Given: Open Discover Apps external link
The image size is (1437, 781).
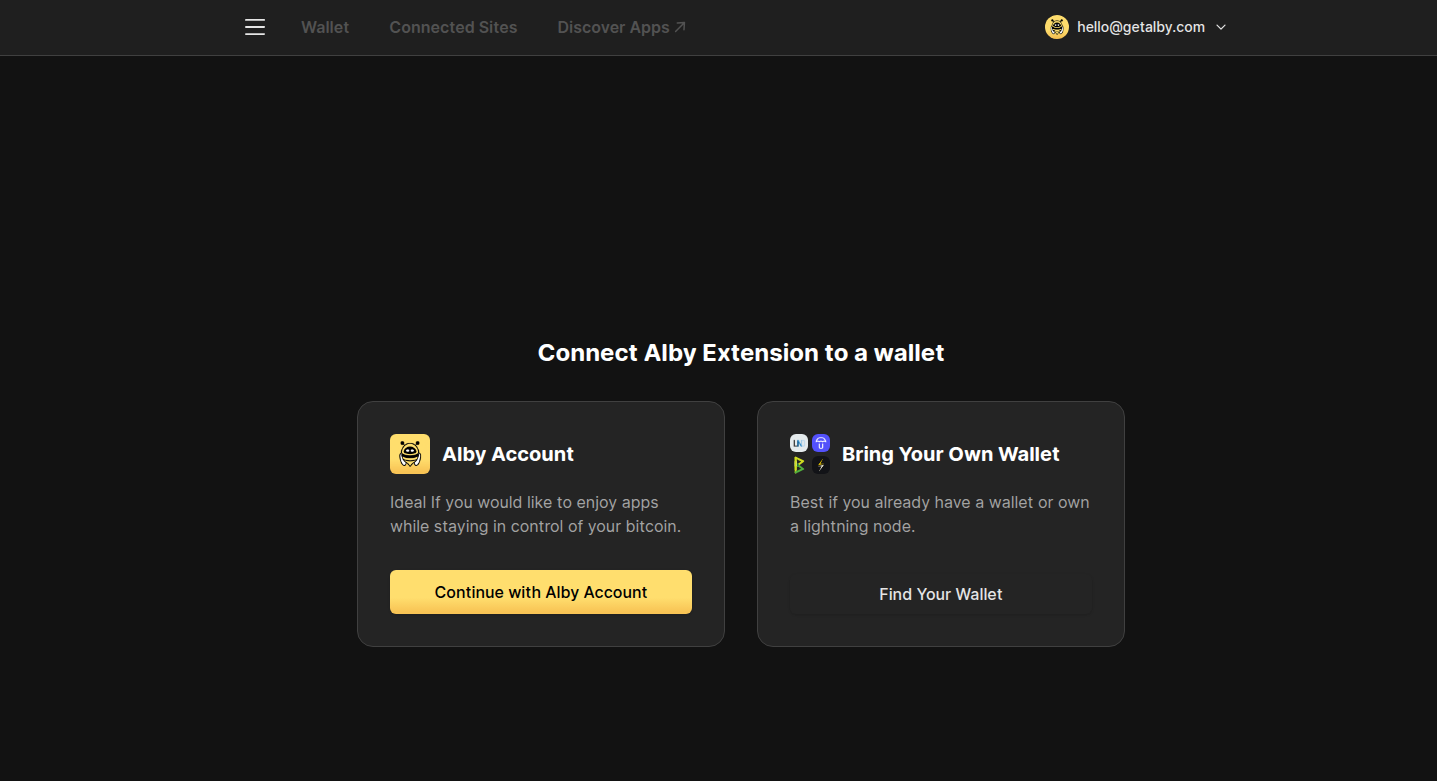Looking at the screenshot, I should point(622,27).
